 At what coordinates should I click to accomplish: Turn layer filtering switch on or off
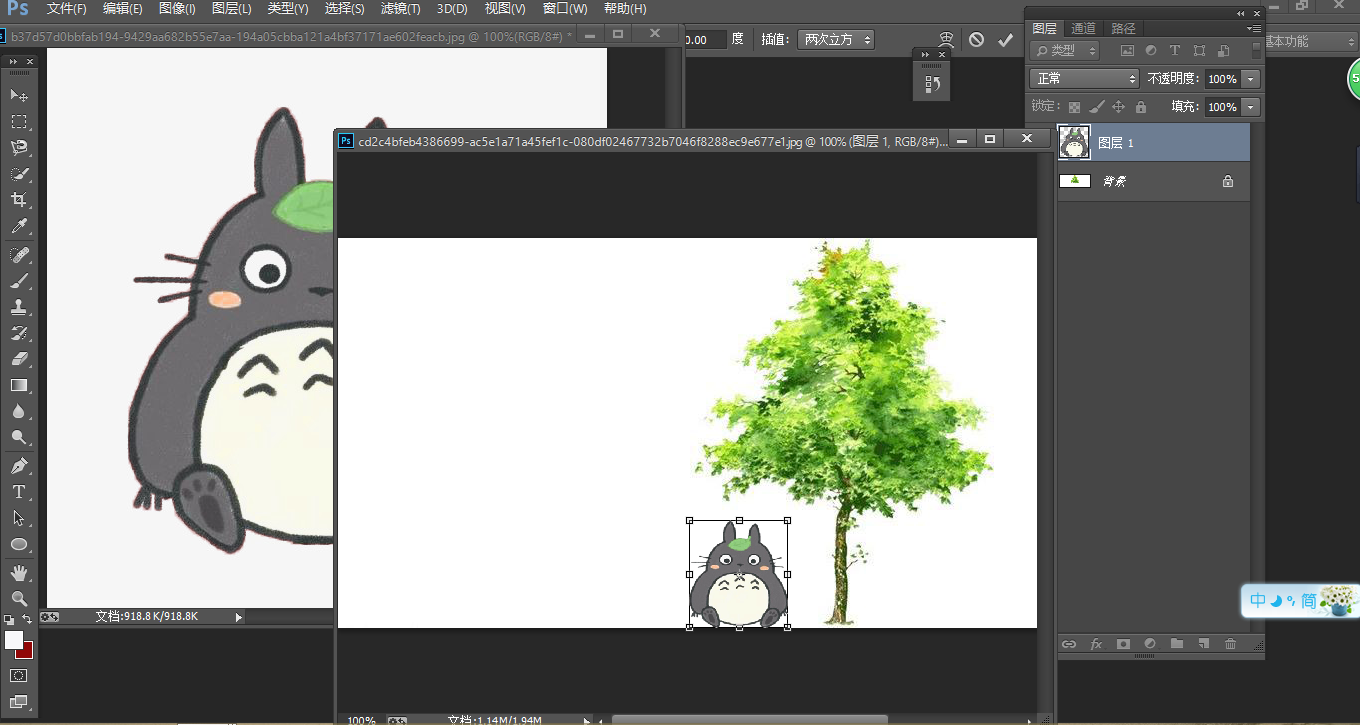tap(1256, 50)
